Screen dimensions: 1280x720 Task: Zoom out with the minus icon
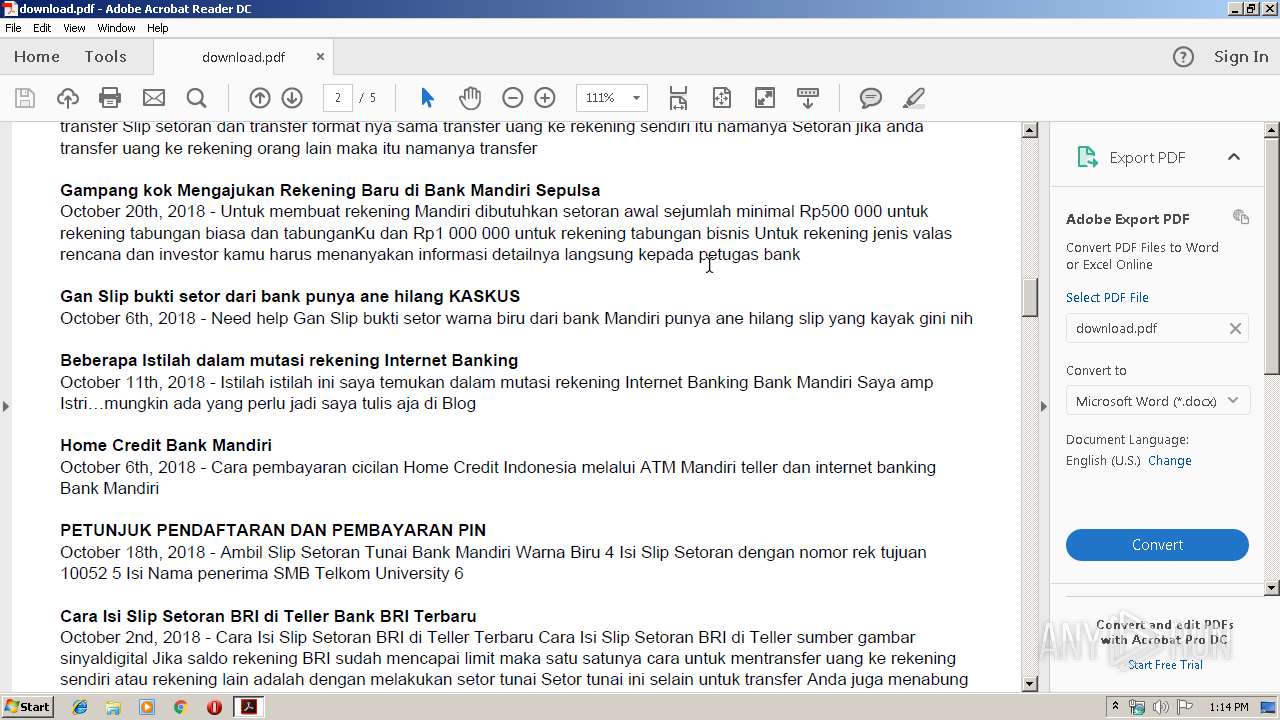512,97
